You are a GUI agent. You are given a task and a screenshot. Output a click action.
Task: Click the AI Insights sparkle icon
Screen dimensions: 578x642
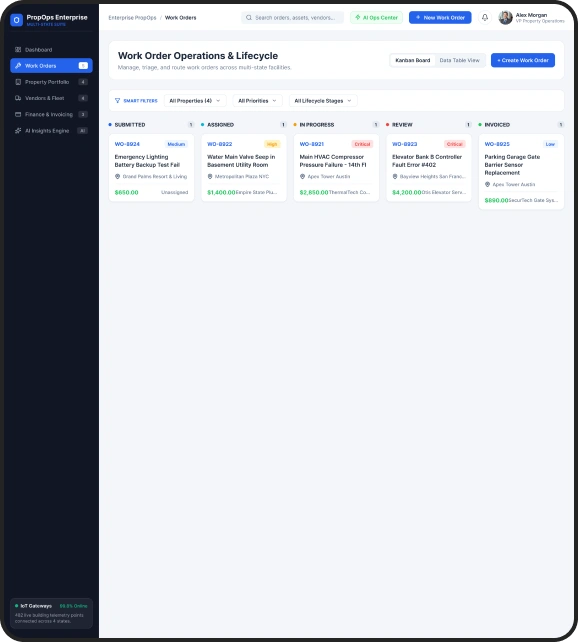18,131
